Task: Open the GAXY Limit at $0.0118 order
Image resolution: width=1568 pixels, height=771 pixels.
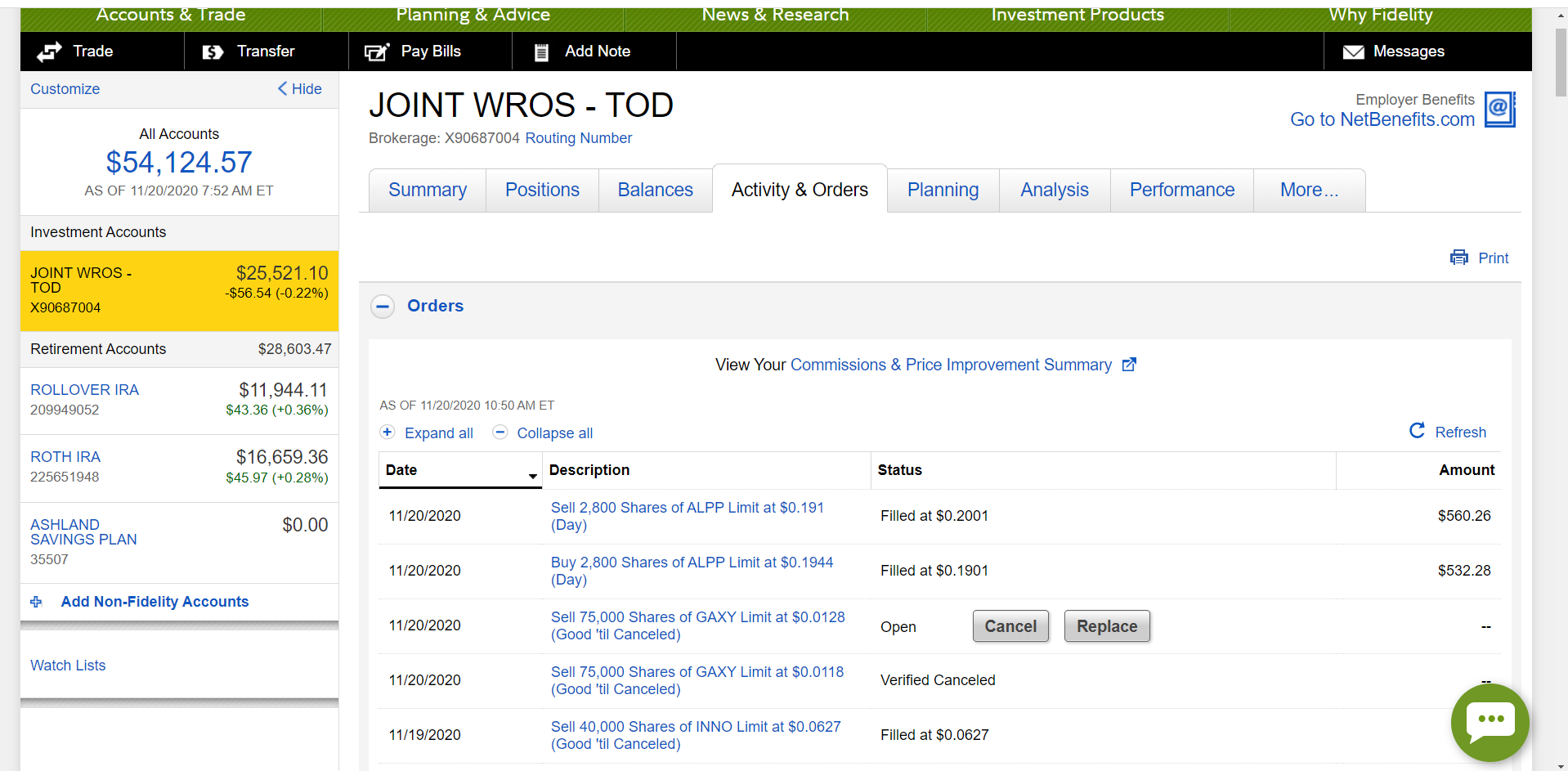Action: [697, 680]
